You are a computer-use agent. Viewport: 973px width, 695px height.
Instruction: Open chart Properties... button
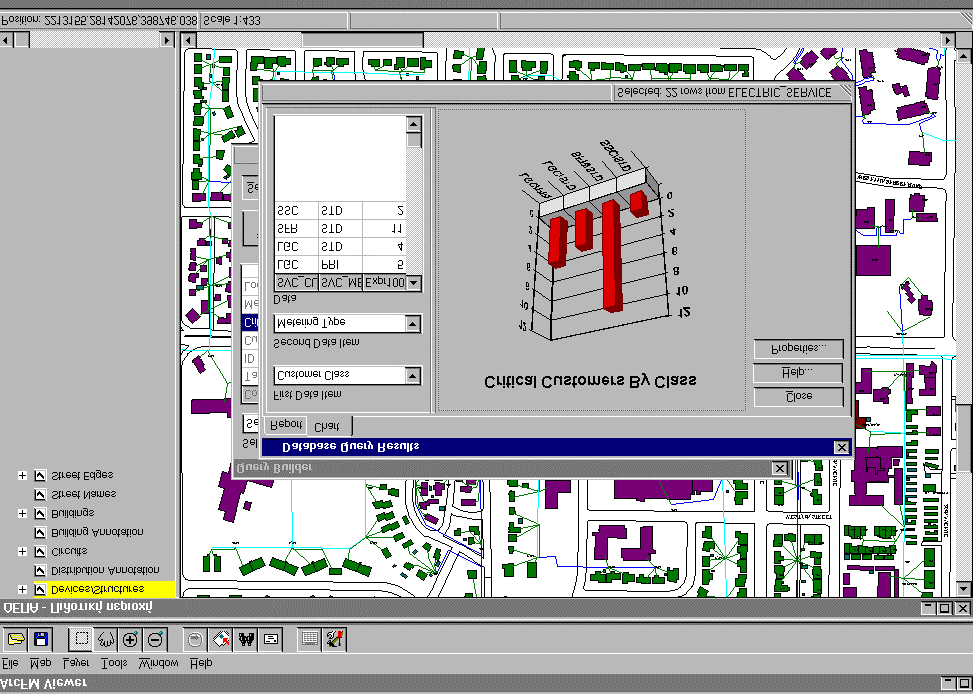pos(799,349)
